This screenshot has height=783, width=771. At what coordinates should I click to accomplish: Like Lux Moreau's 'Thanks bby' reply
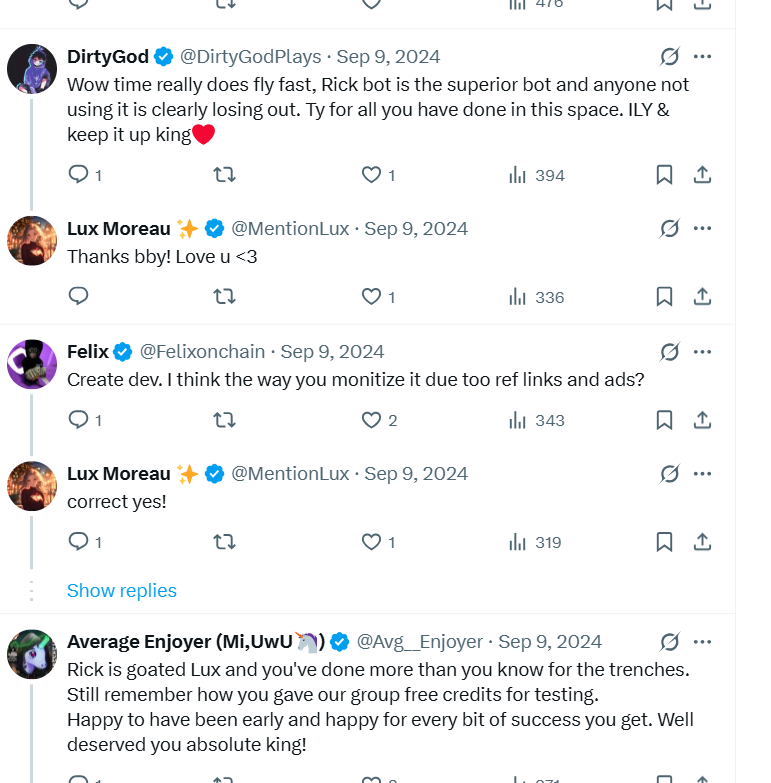371,297
